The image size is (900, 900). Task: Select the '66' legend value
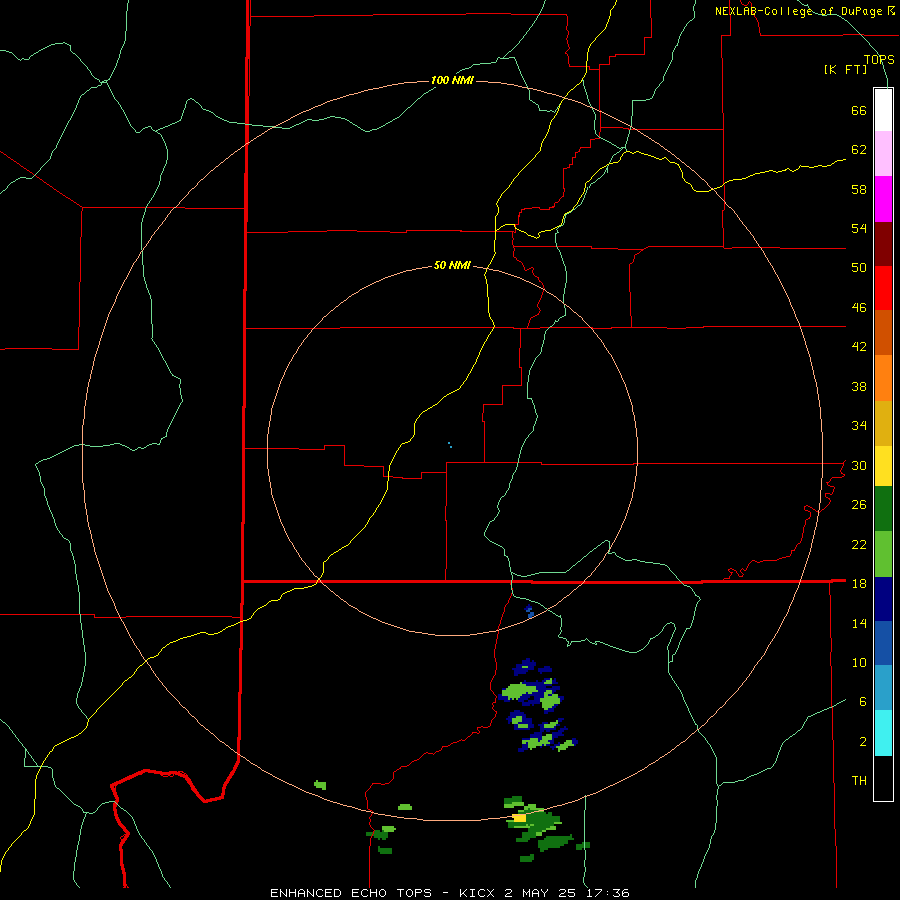point(859,110)
